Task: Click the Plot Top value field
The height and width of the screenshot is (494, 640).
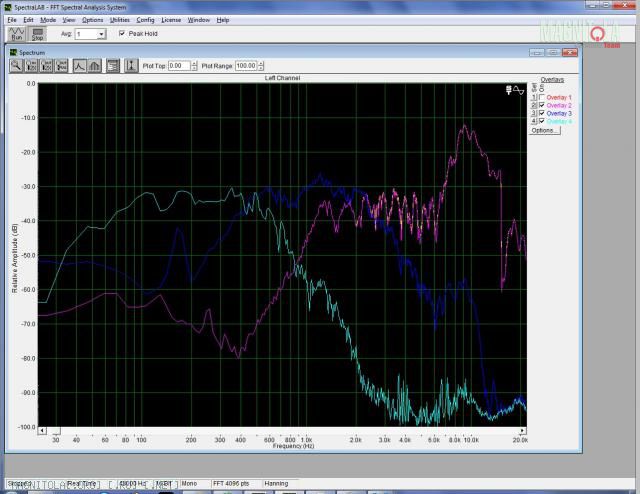Action: 180,66
